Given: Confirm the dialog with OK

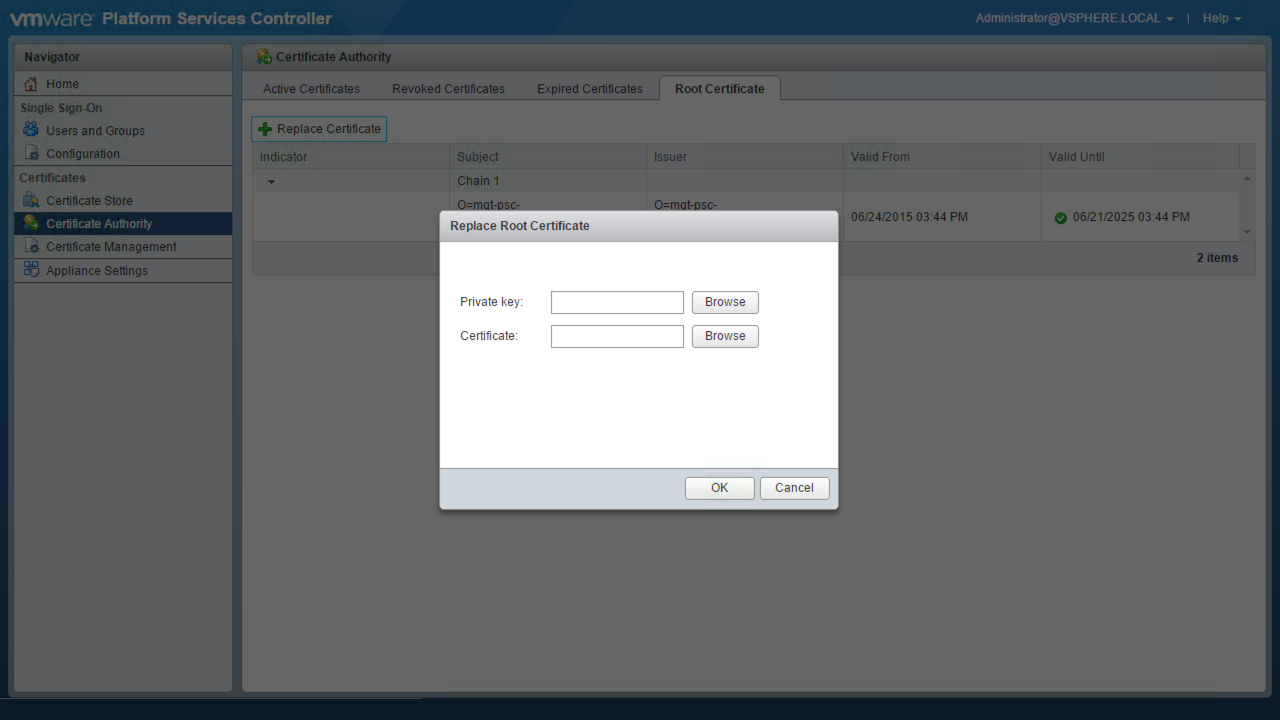Looking at the screenshot, I should pyautogui.click(x=719, y=488).
